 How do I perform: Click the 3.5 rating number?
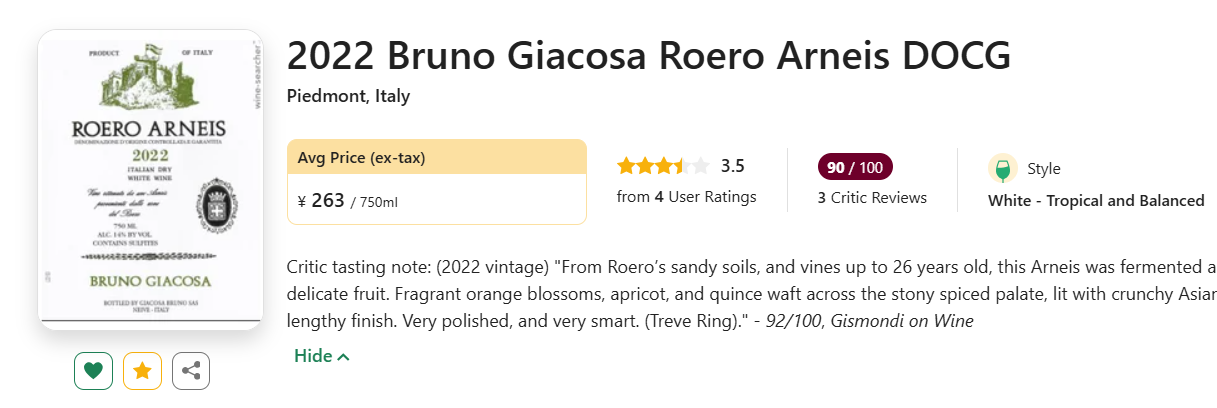[x=732, y=166]
